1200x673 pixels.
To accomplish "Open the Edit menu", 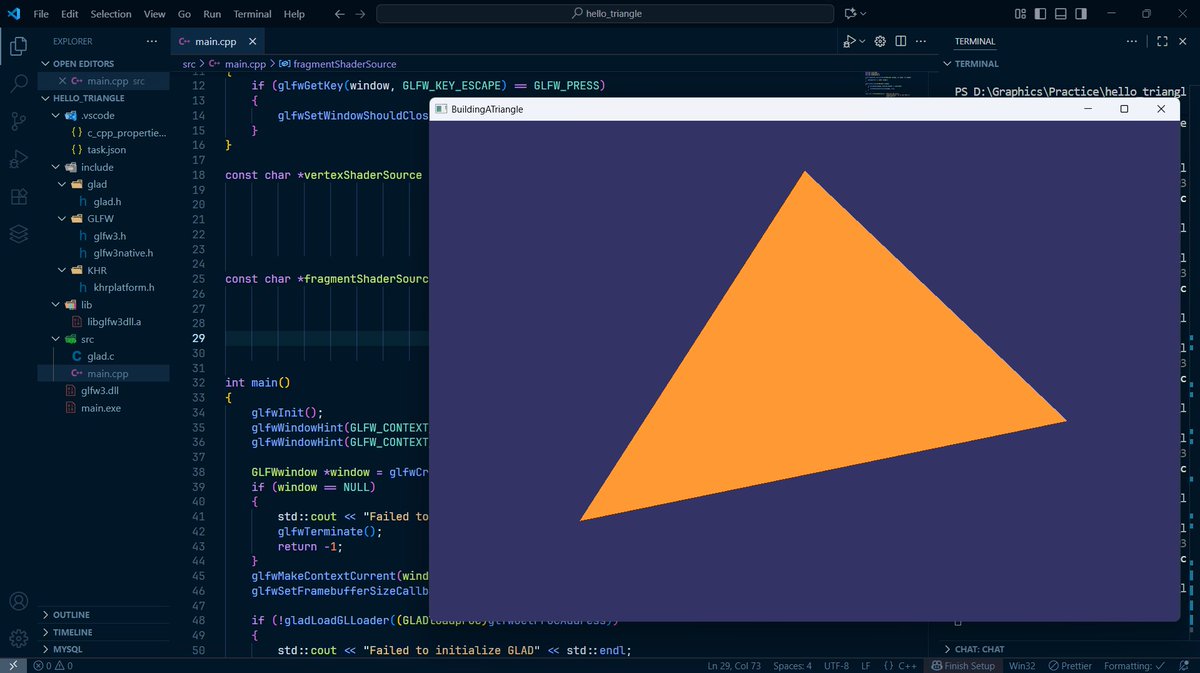I will click(70, 14).
